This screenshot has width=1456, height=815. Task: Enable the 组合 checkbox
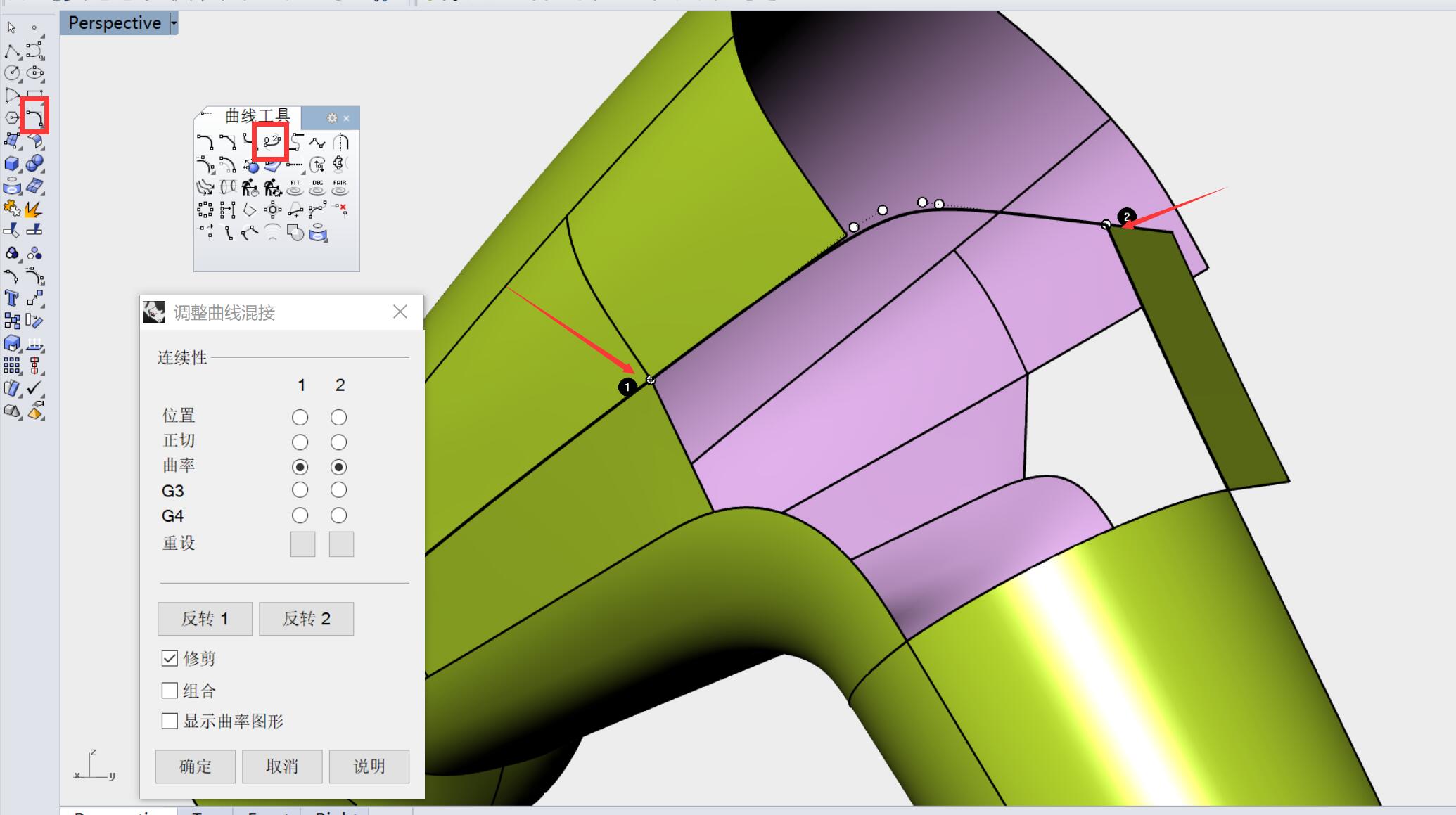pos(170,691)
